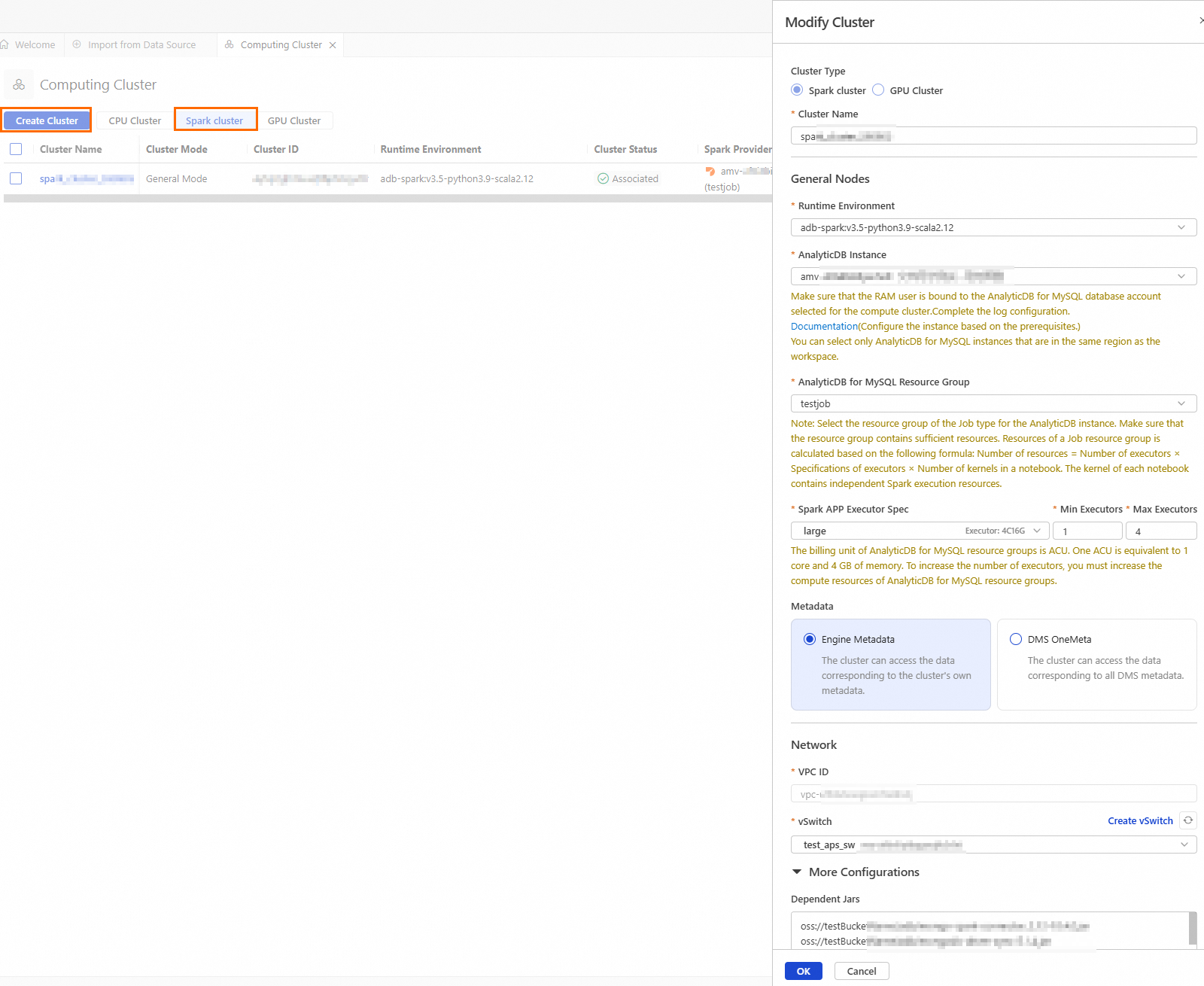1204x986 pixels.
Task: Open the Runtime Environment dropdown
Action: coord(993,227)
